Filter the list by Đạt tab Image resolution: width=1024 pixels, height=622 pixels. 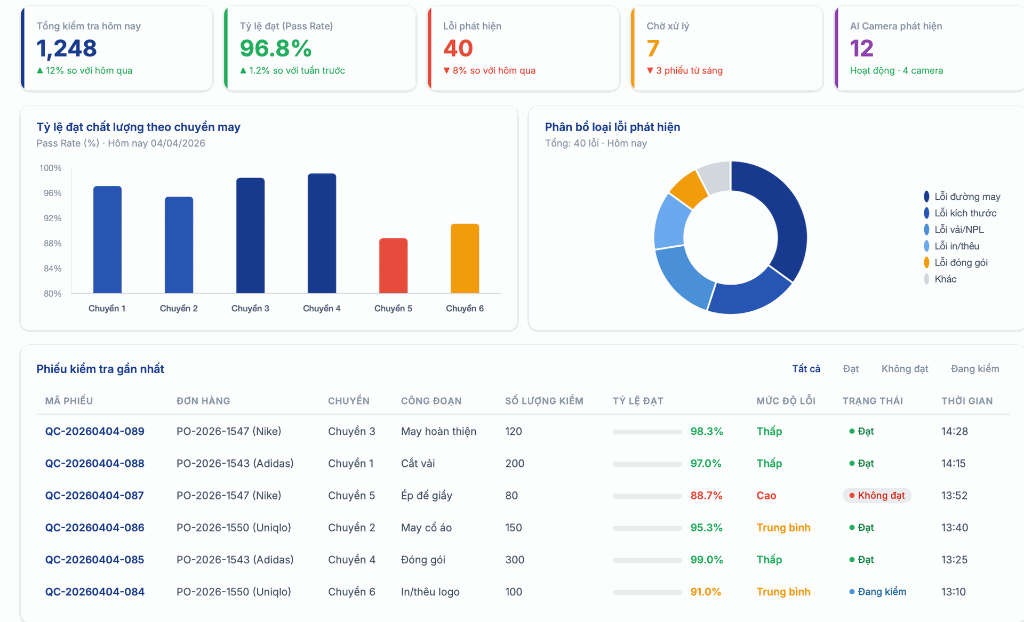point(851,369)
